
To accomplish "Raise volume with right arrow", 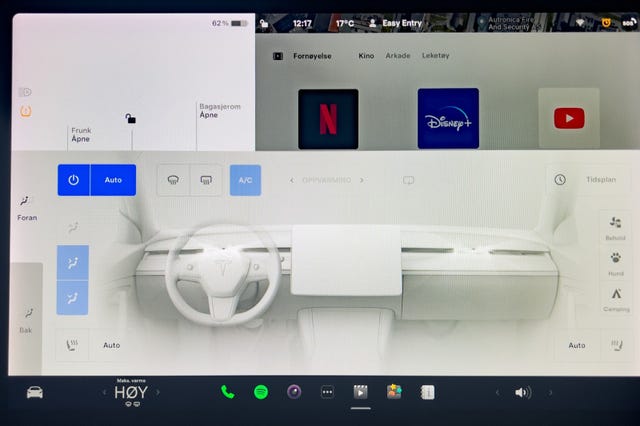I will point(550,393).
